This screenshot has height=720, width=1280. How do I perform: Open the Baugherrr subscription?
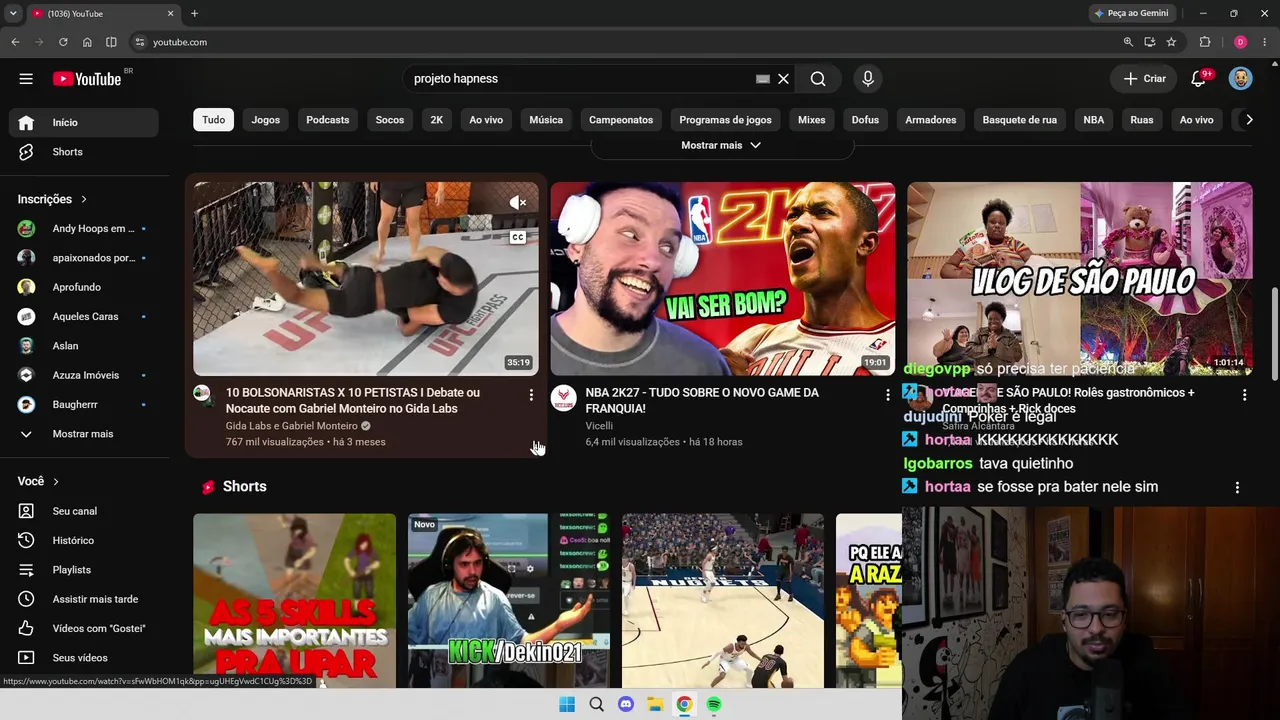tap(84, 405)
